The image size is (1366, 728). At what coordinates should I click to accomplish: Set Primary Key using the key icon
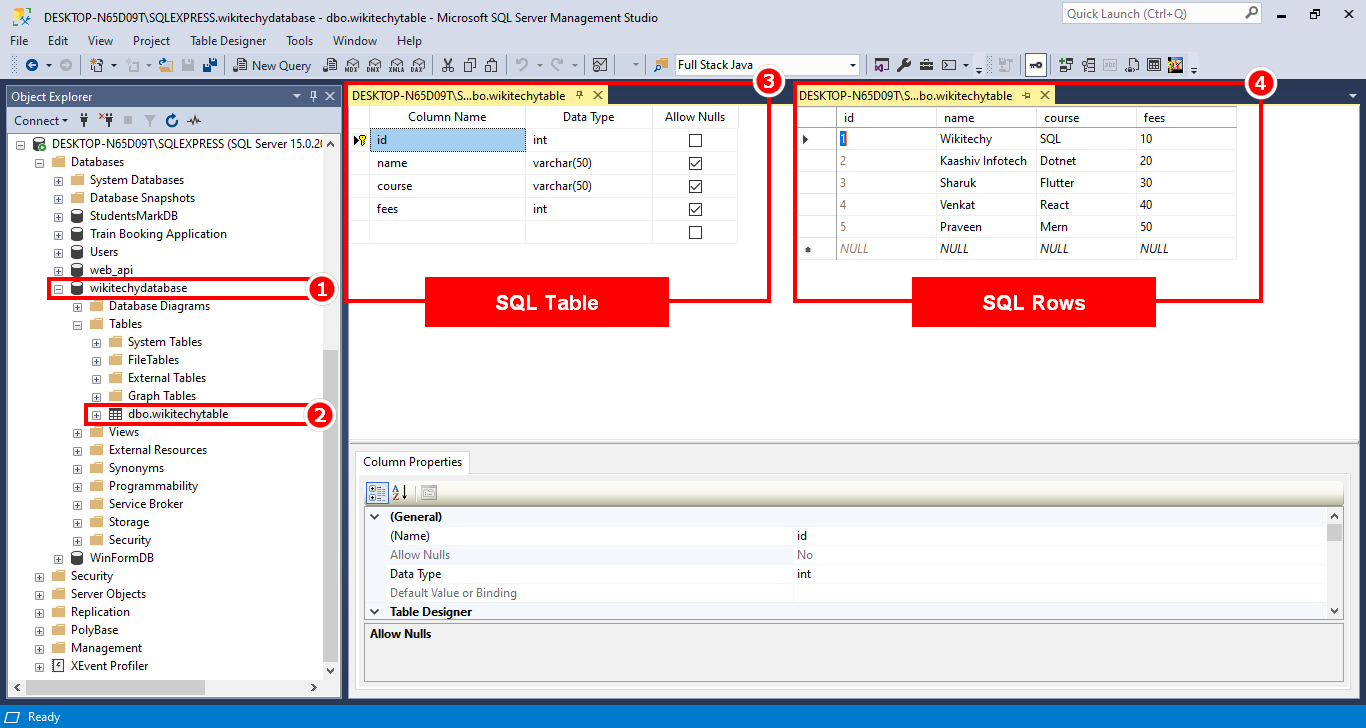point(1035,65)
